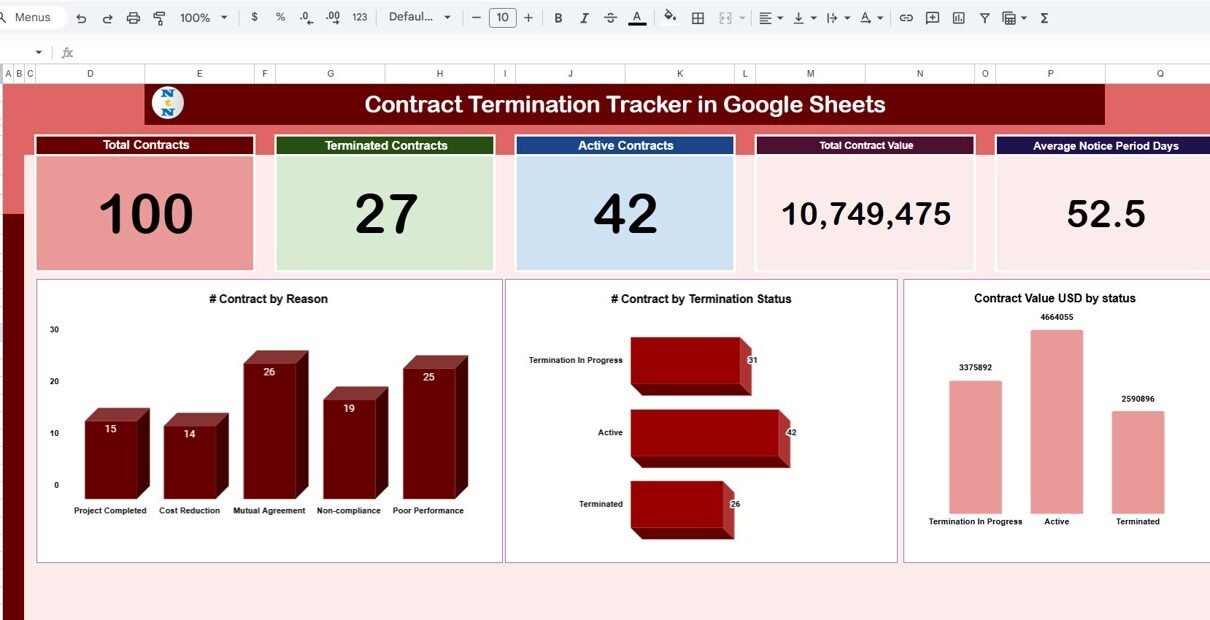
Task: Expand the Default font dropdown
Action: click(420, 18)
